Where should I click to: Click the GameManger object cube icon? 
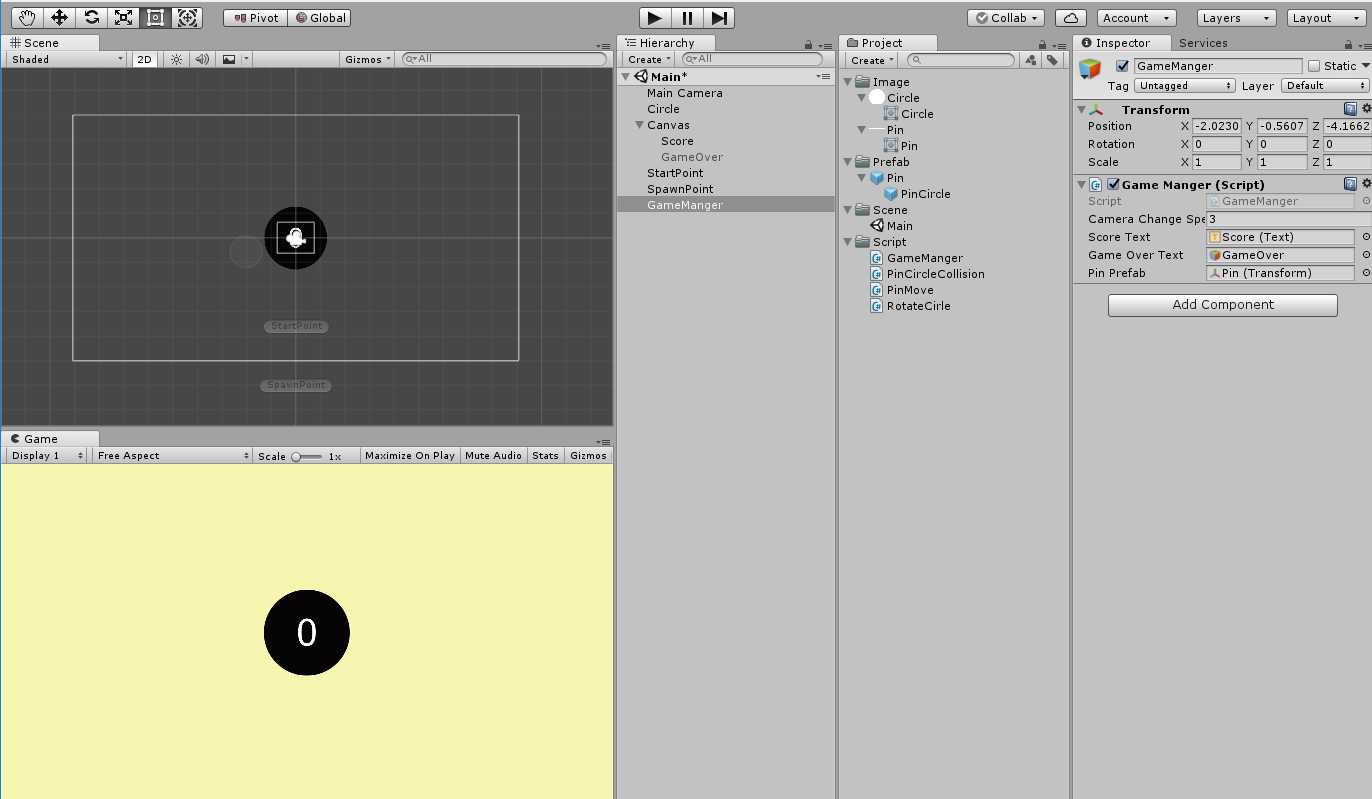pyautogui.click(x=1089, y=69)
